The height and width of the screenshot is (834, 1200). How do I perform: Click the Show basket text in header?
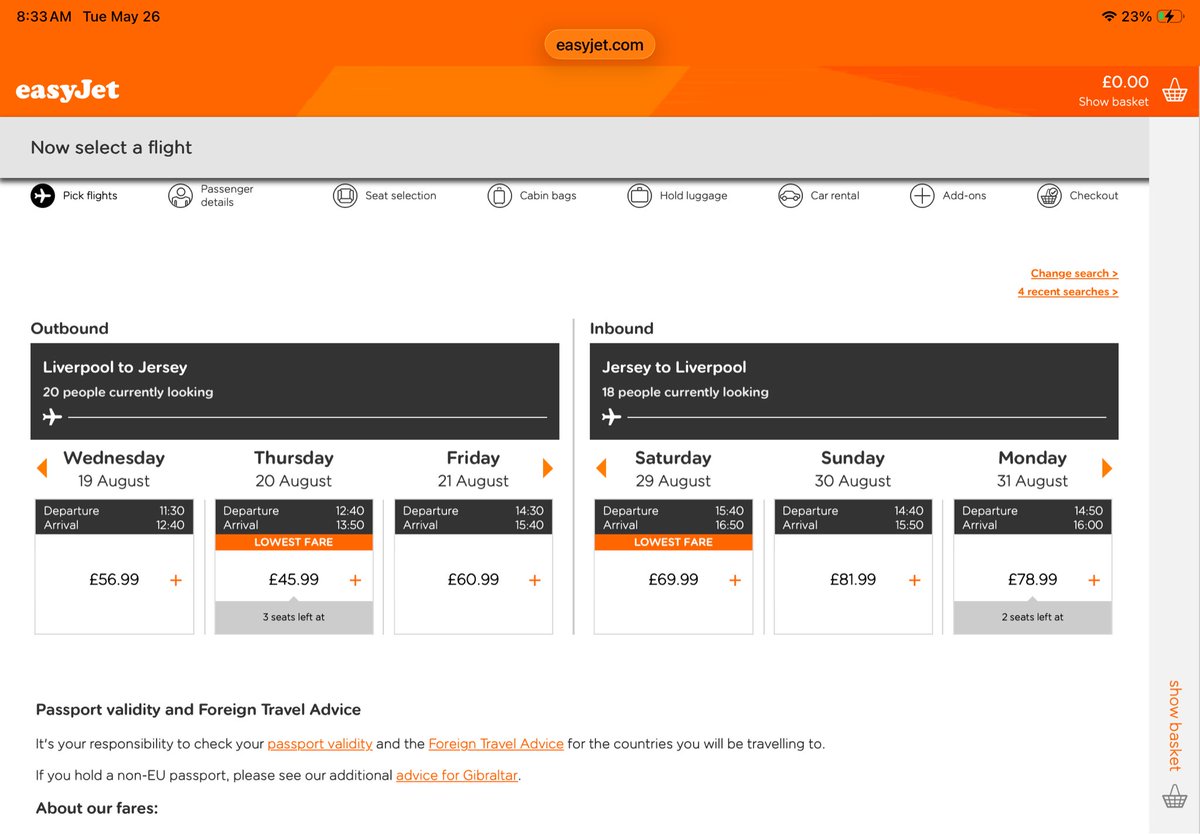(x=1113, y=102)
